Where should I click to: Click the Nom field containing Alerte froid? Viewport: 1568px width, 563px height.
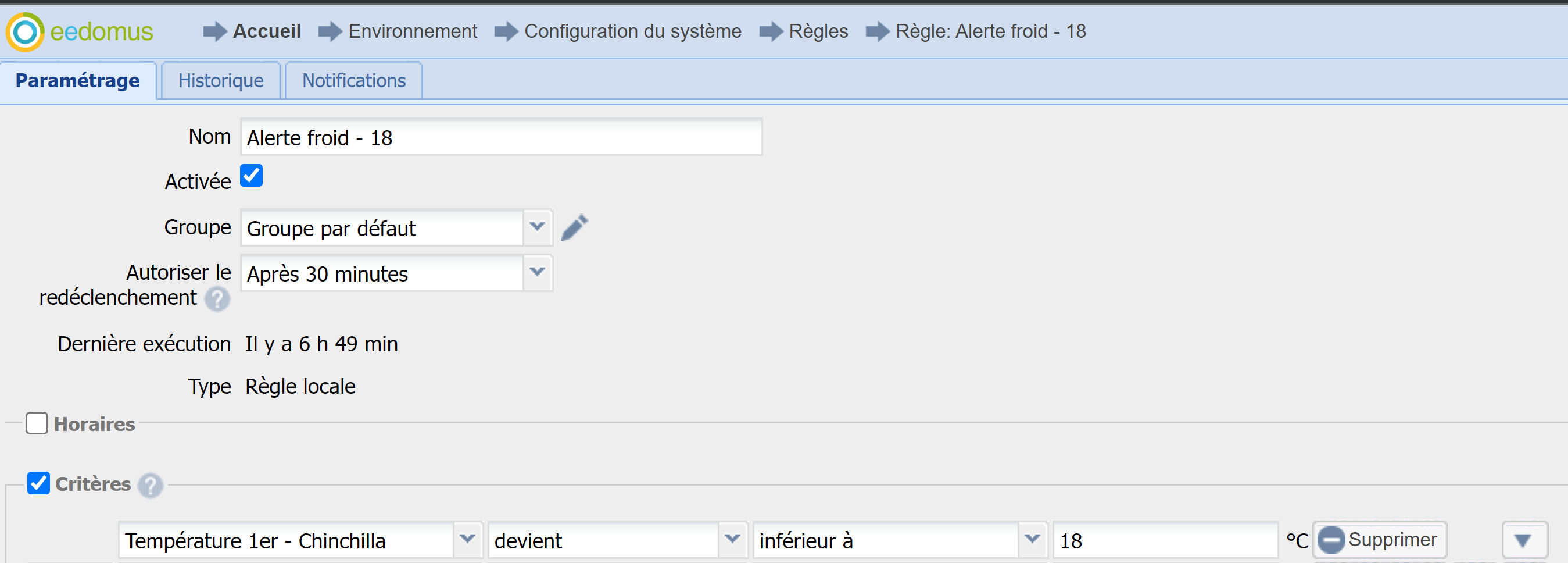(x=500, y=138)
